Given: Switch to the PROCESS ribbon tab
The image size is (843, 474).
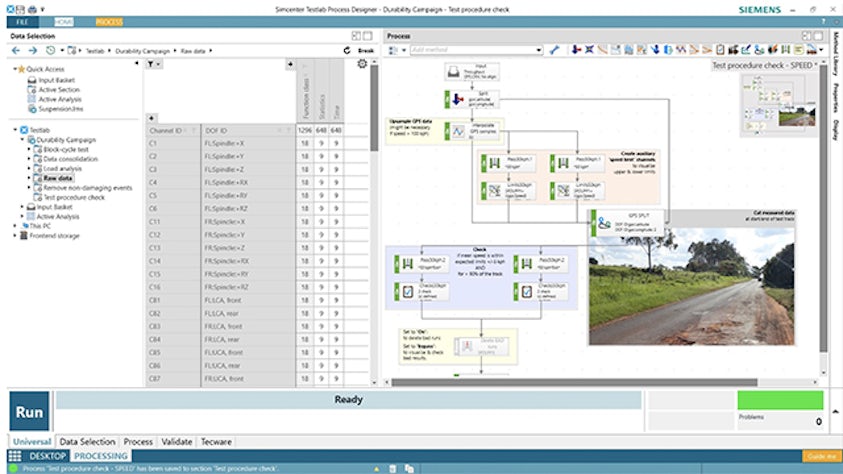Looking at the screenshot, I should 109,21.
